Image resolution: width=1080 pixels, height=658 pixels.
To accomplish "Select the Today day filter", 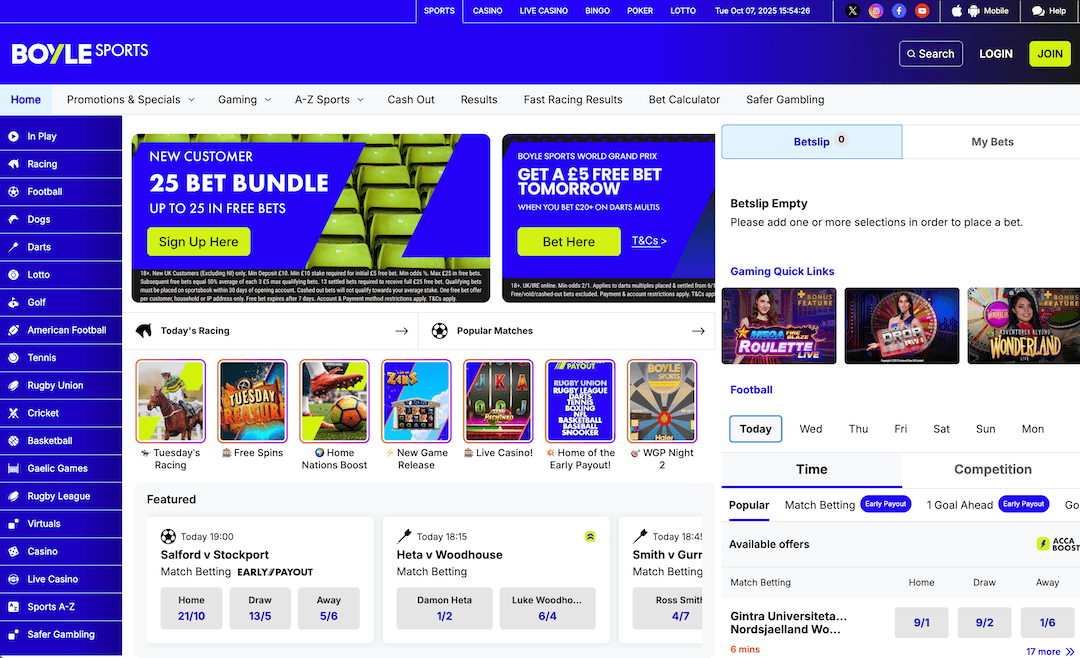I will (756, 429).
